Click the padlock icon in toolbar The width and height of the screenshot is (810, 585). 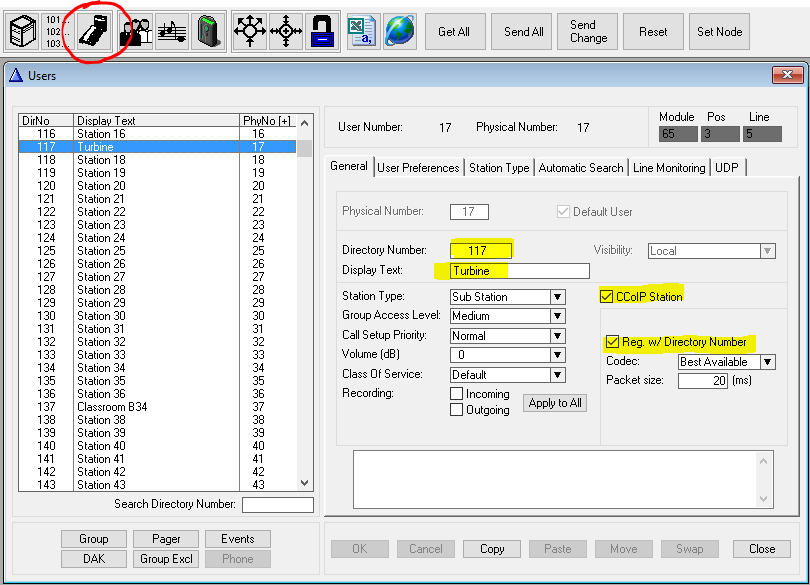(x=321, y=31)
